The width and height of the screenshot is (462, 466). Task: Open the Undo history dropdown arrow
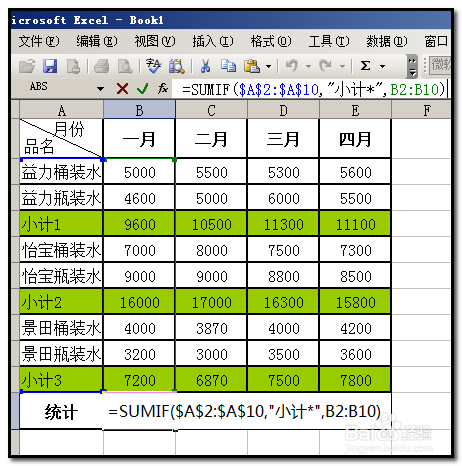pyautogui.click(x=308, y=66)
